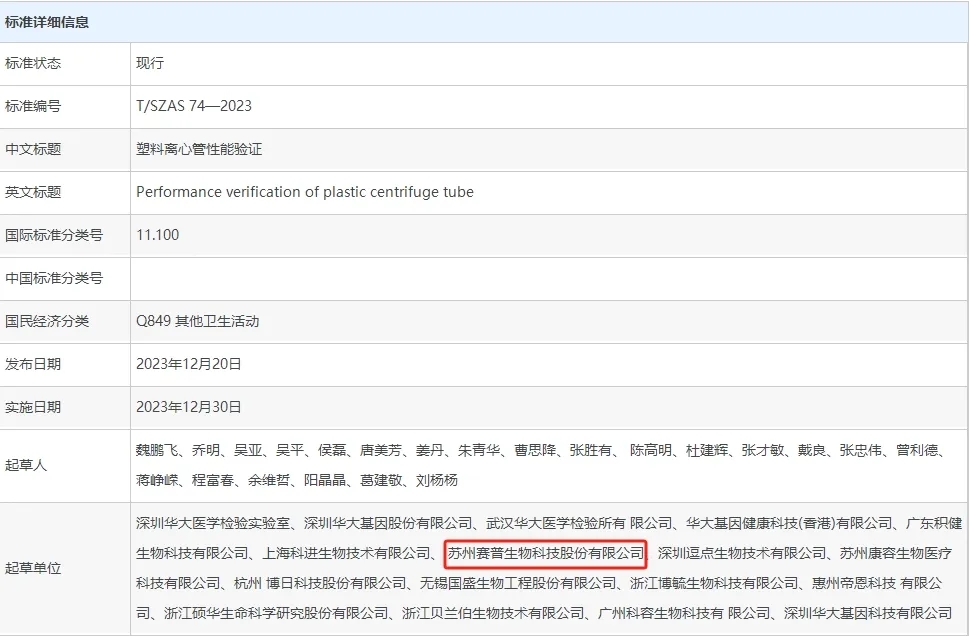Select the 中国标准分类号 label cell
This screenshot has height=636, width=969.
[65, 279]
